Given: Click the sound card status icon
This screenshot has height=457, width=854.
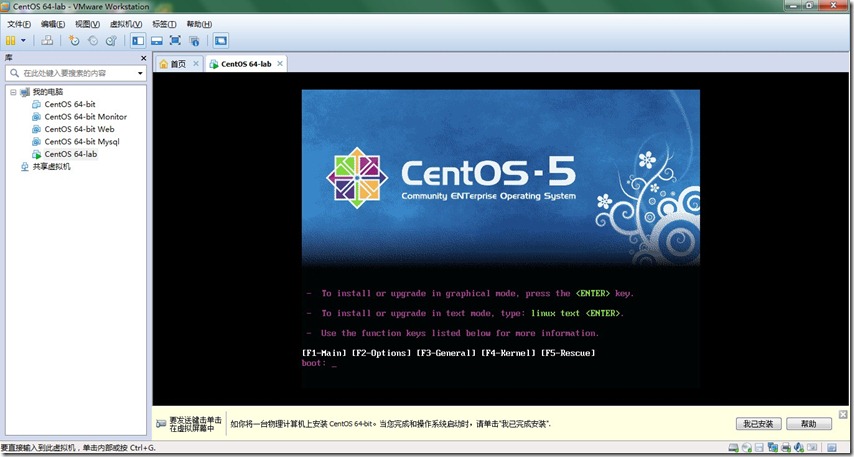Looking at the screenshot, I should pyautogui.click(x=799, y=448).
